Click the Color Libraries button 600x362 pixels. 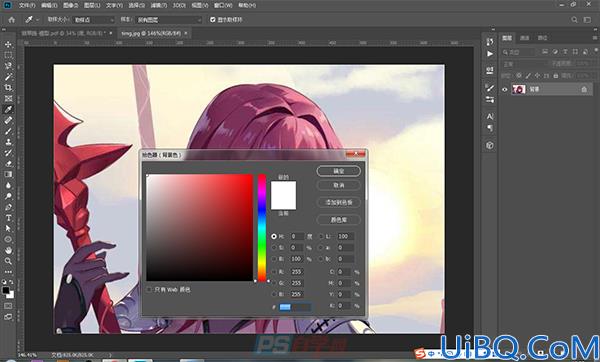point(339,220)
